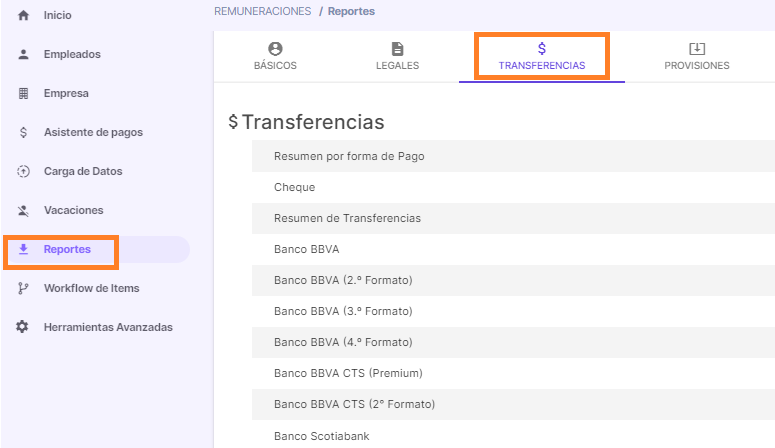Click the Vacaciones sidebar icon

point(24,211)
